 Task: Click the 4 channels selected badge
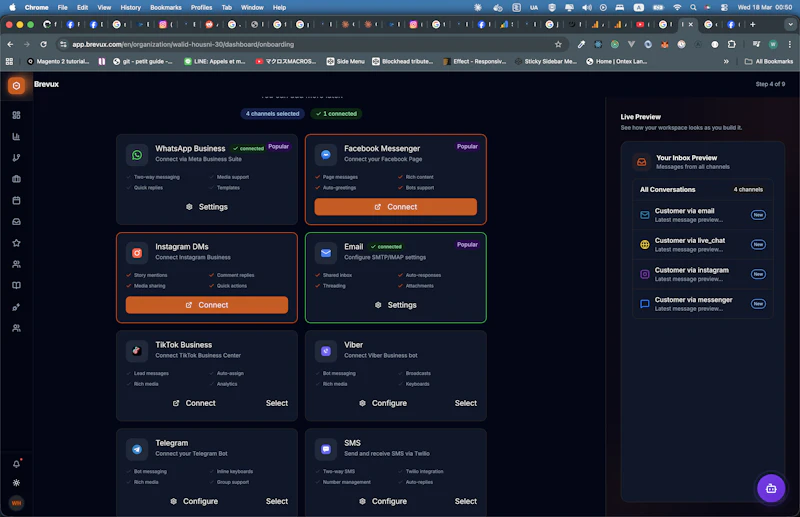tap(272, 113)
